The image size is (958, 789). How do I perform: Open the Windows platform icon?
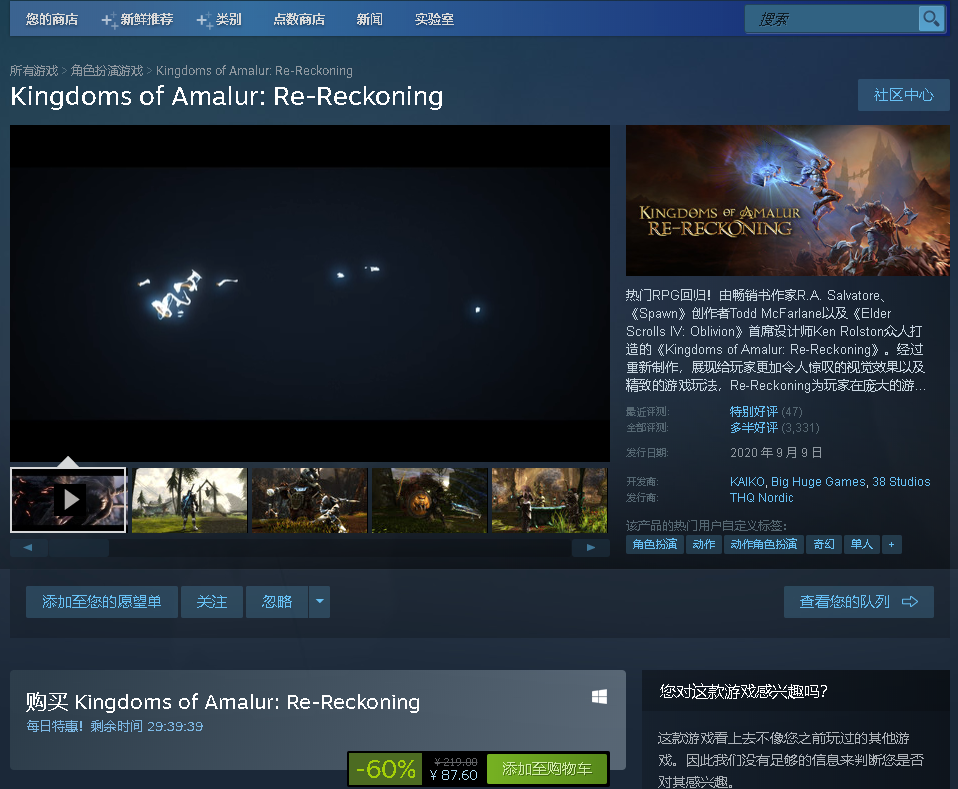point(599,697)
